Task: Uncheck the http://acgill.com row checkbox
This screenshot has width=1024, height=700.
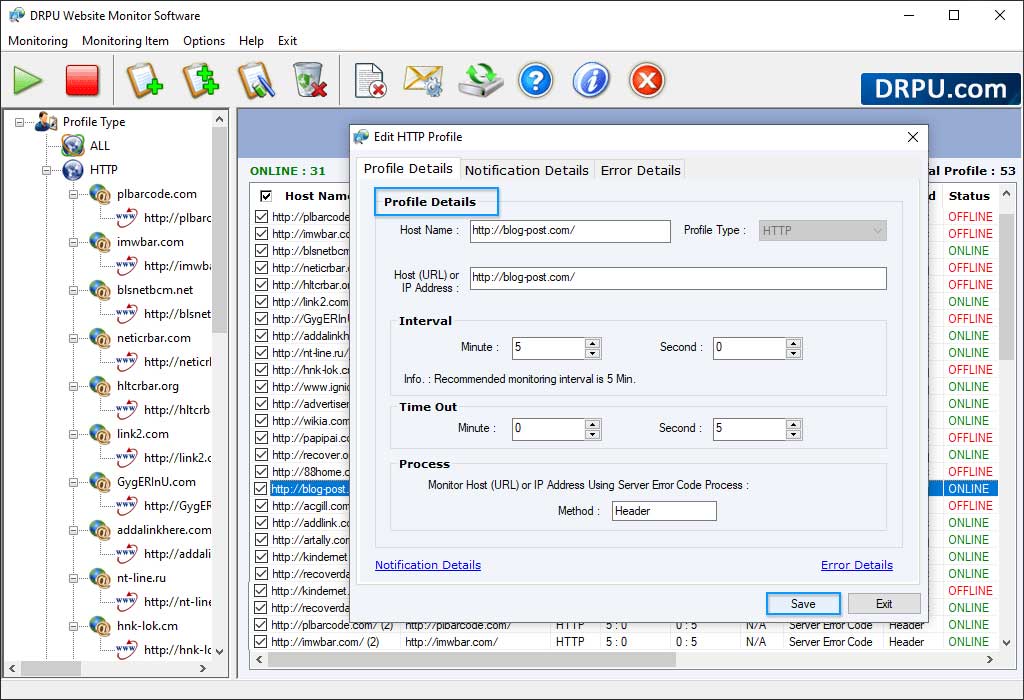Action: 261,505
